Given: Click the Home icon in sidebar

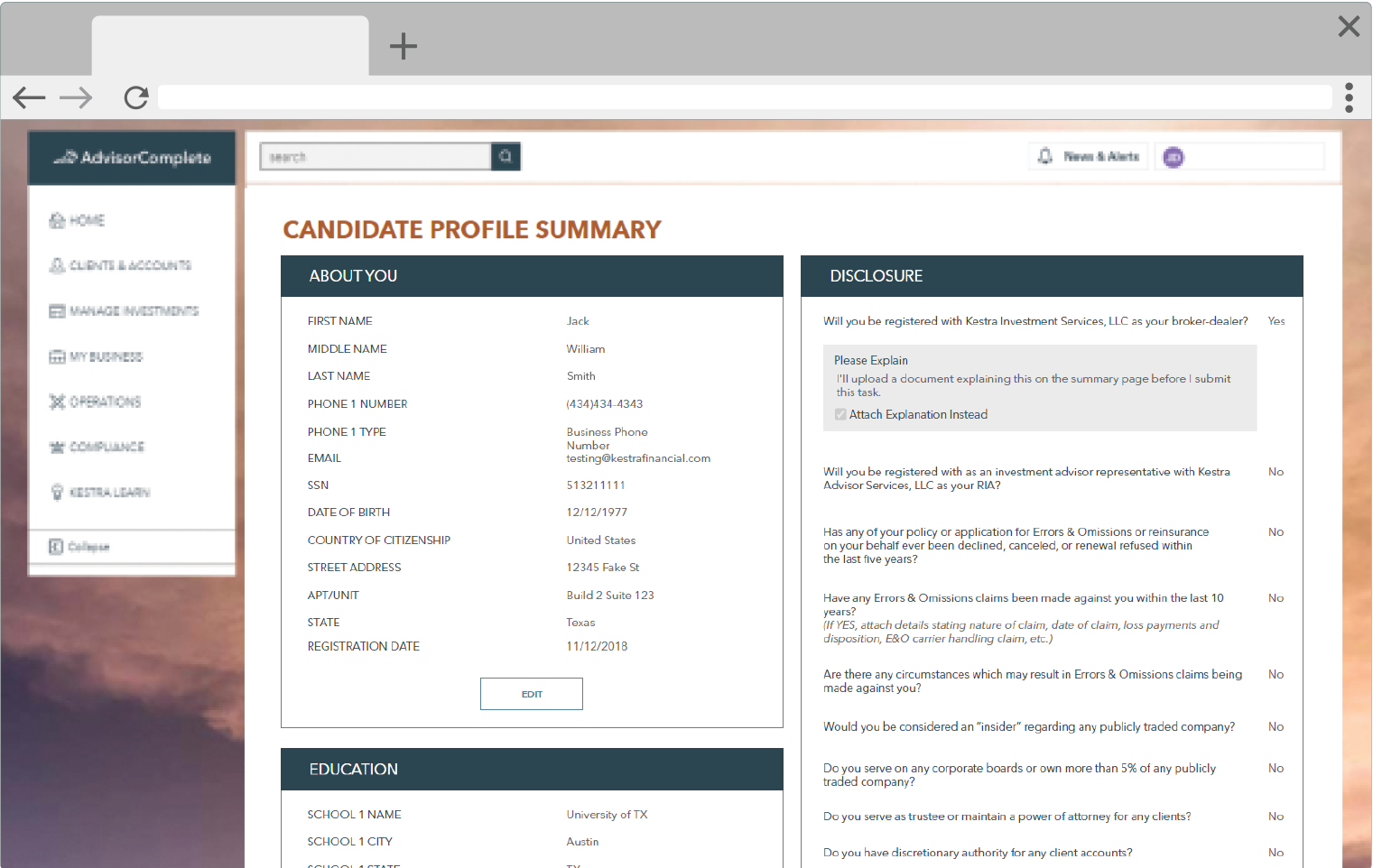Looking at the screenshot, I should point(57,220).
